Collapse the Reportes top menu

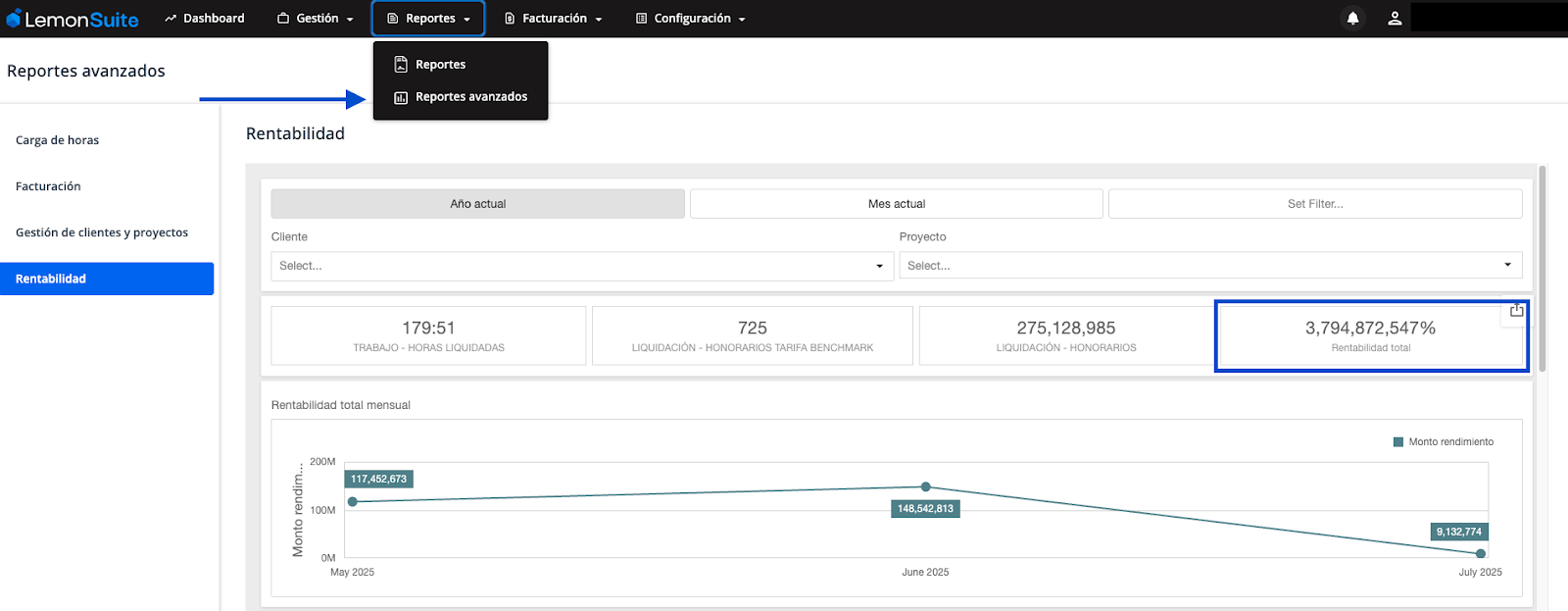coord(428,19)
